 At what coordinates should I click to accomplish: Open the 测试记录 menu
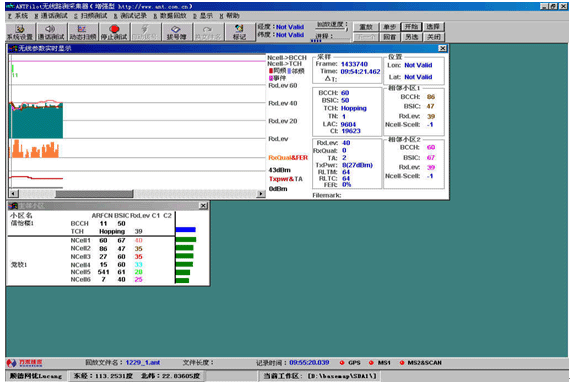pyautogui.click(x=130, y=16)
